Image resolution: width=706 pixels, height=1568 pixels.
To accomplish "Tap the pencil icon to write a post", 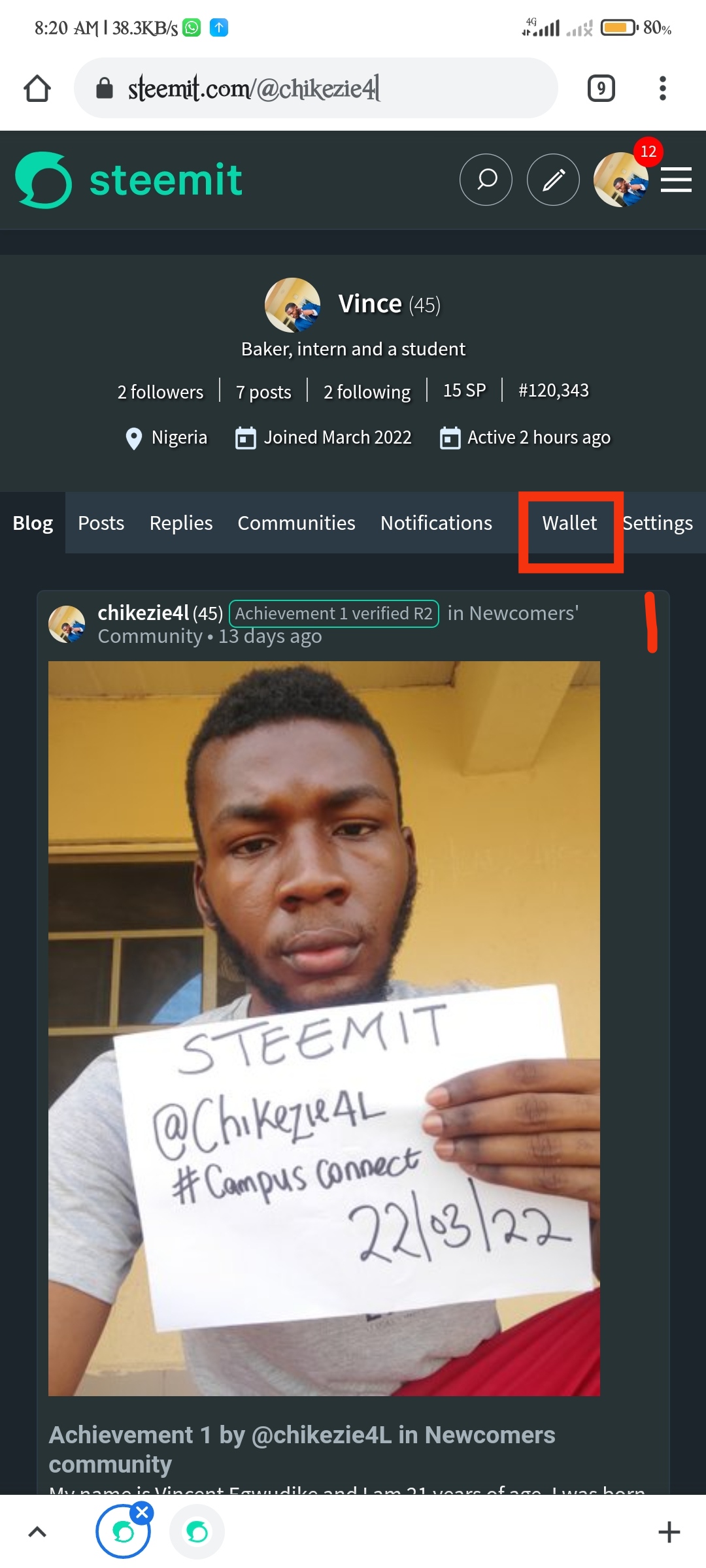I will [x=553, y=180].
